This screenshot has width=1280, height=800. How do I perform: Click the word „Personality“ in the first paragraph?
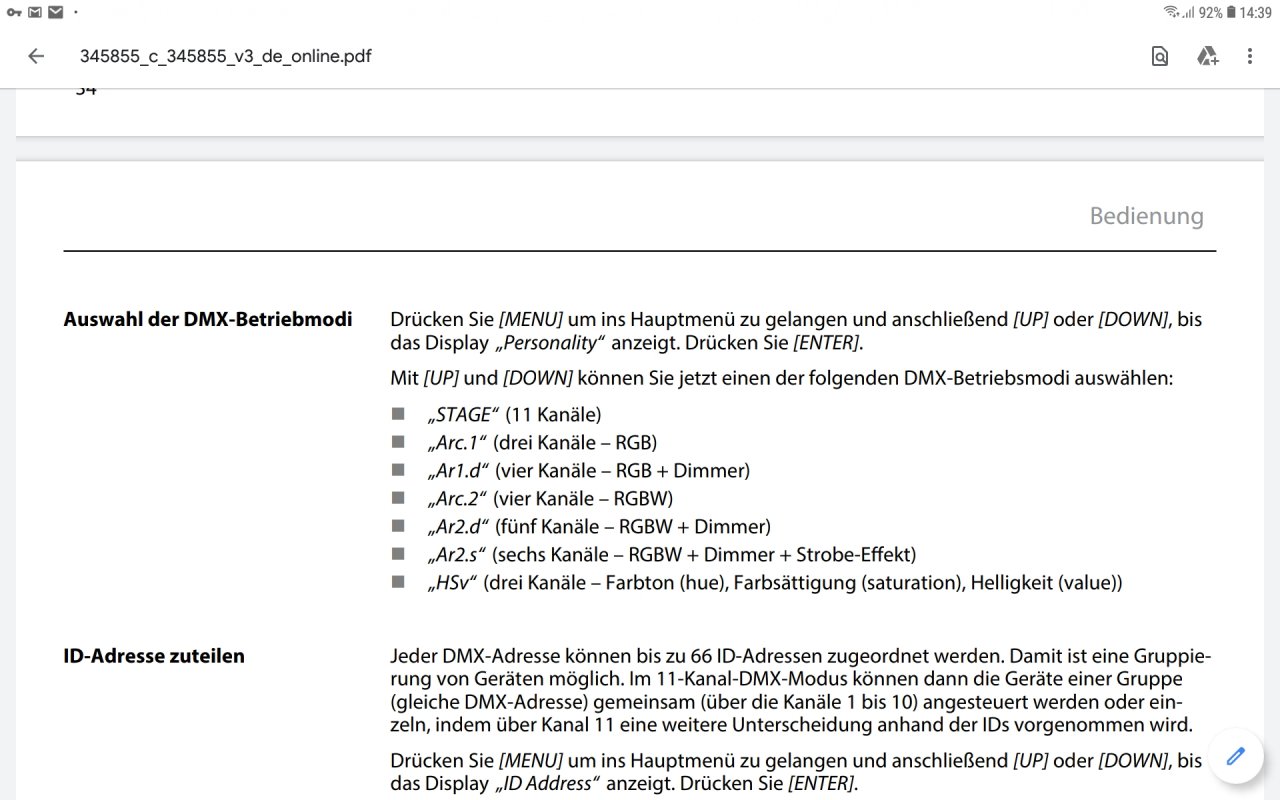pyautogui.click(x=549, y=342)
